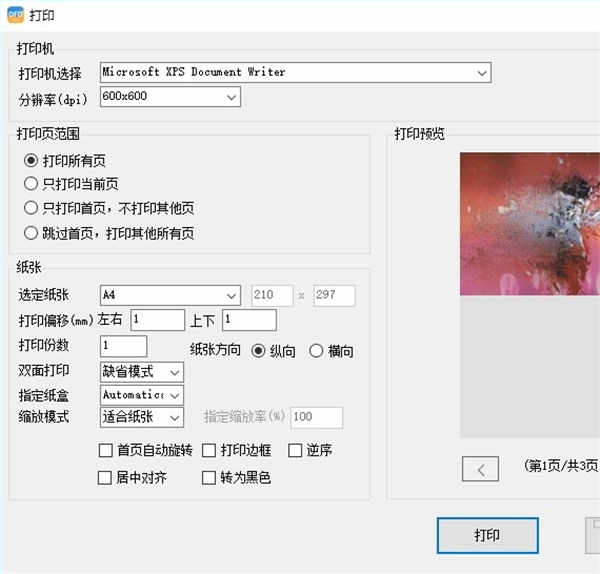Click the 打印 print button

(488, 535)
